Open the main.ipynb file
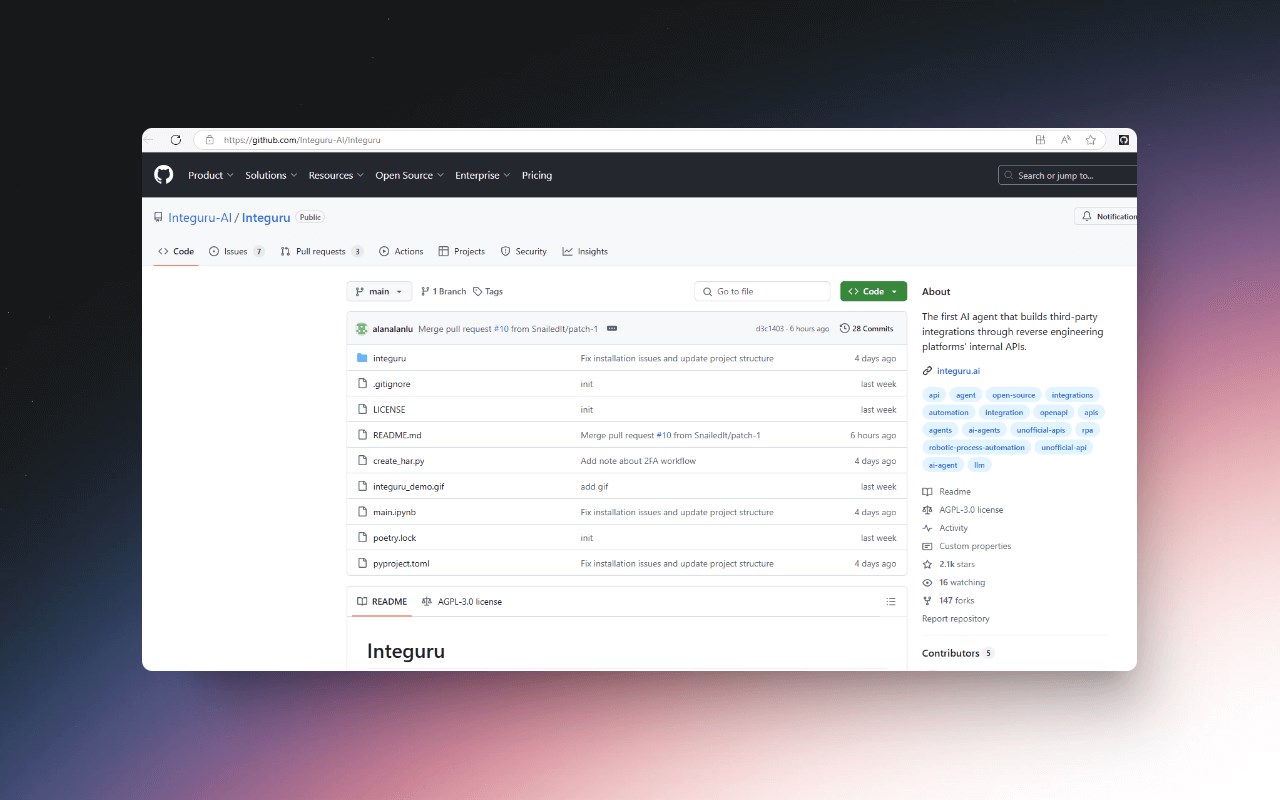The height and width of the screenshot is (800, 1280). (394, 512)
